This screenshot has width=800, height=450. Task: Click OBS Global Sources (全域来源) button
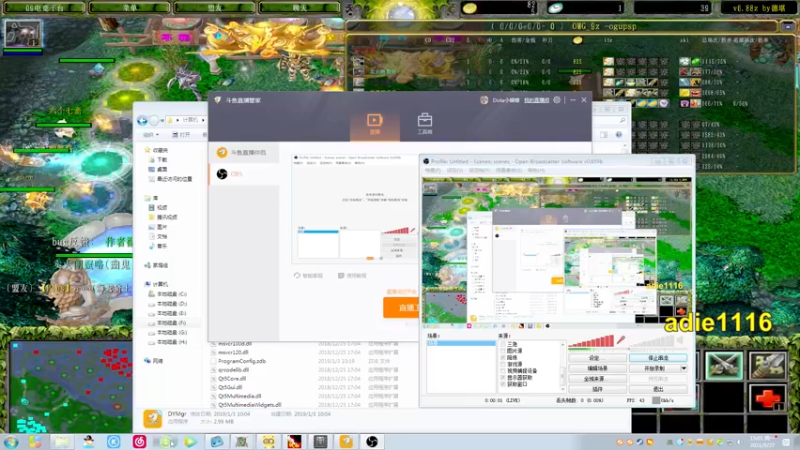pyautogui.click(x=597, y=379)
